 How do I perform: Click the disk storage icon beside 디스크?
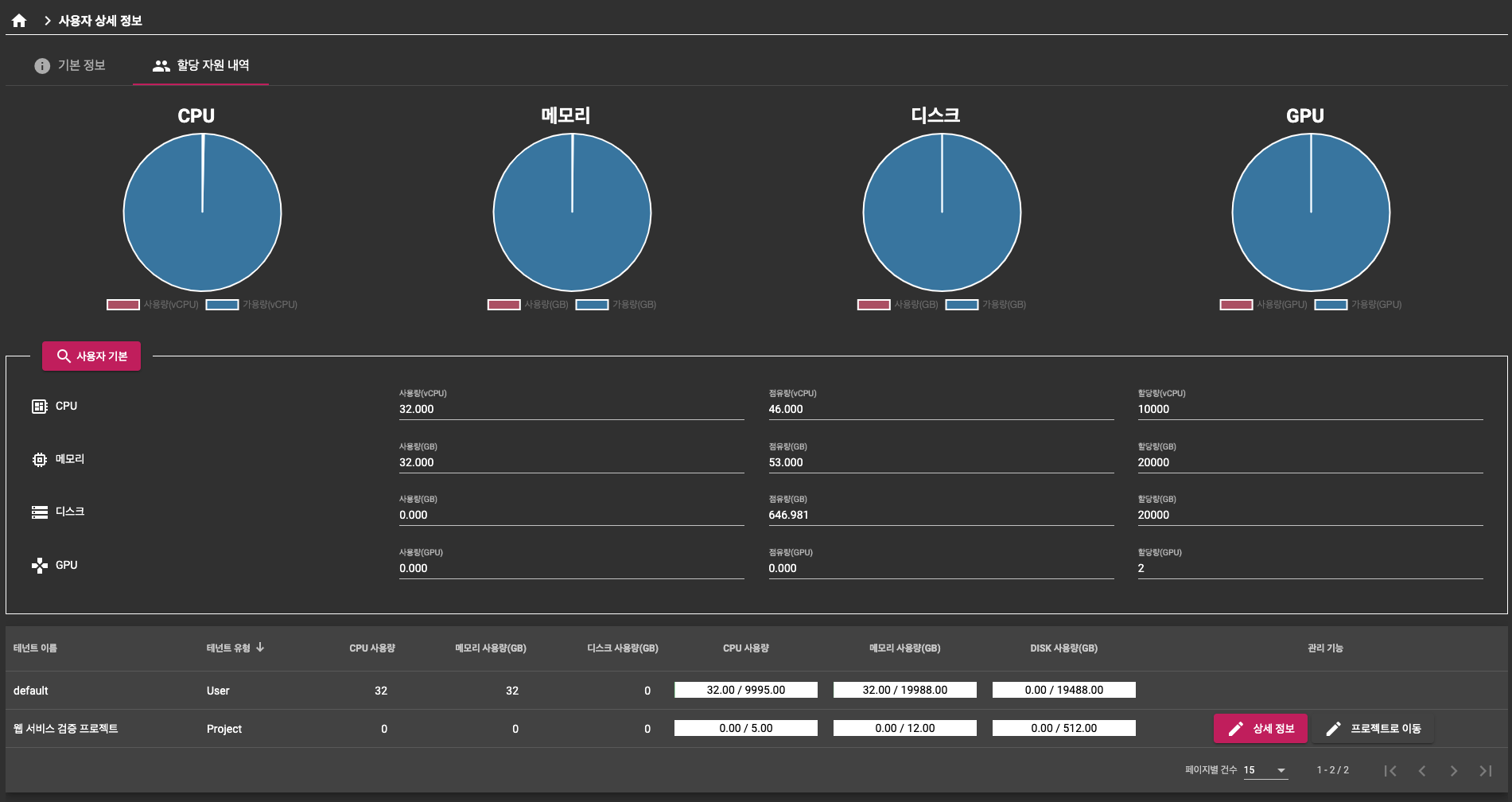tap(39, 512)
